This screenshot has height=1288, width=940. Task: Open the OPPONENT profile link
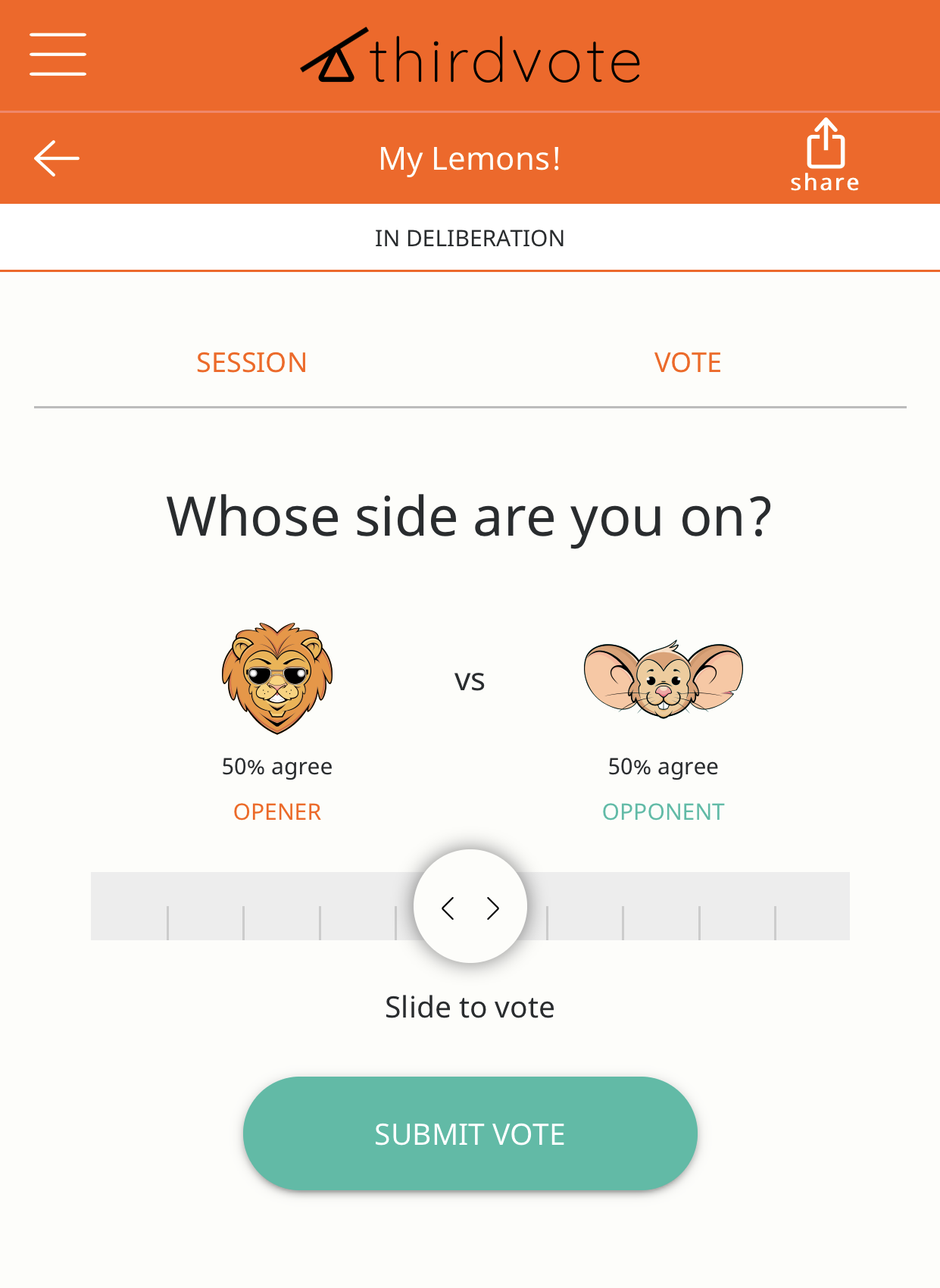coord(663,811)
